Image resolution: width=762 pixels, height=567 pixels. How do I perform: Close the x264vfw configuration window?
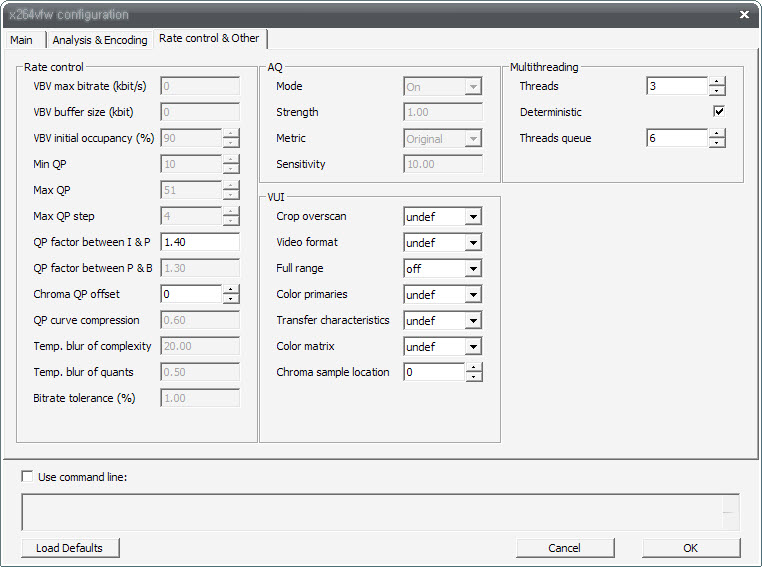(744, 15)
